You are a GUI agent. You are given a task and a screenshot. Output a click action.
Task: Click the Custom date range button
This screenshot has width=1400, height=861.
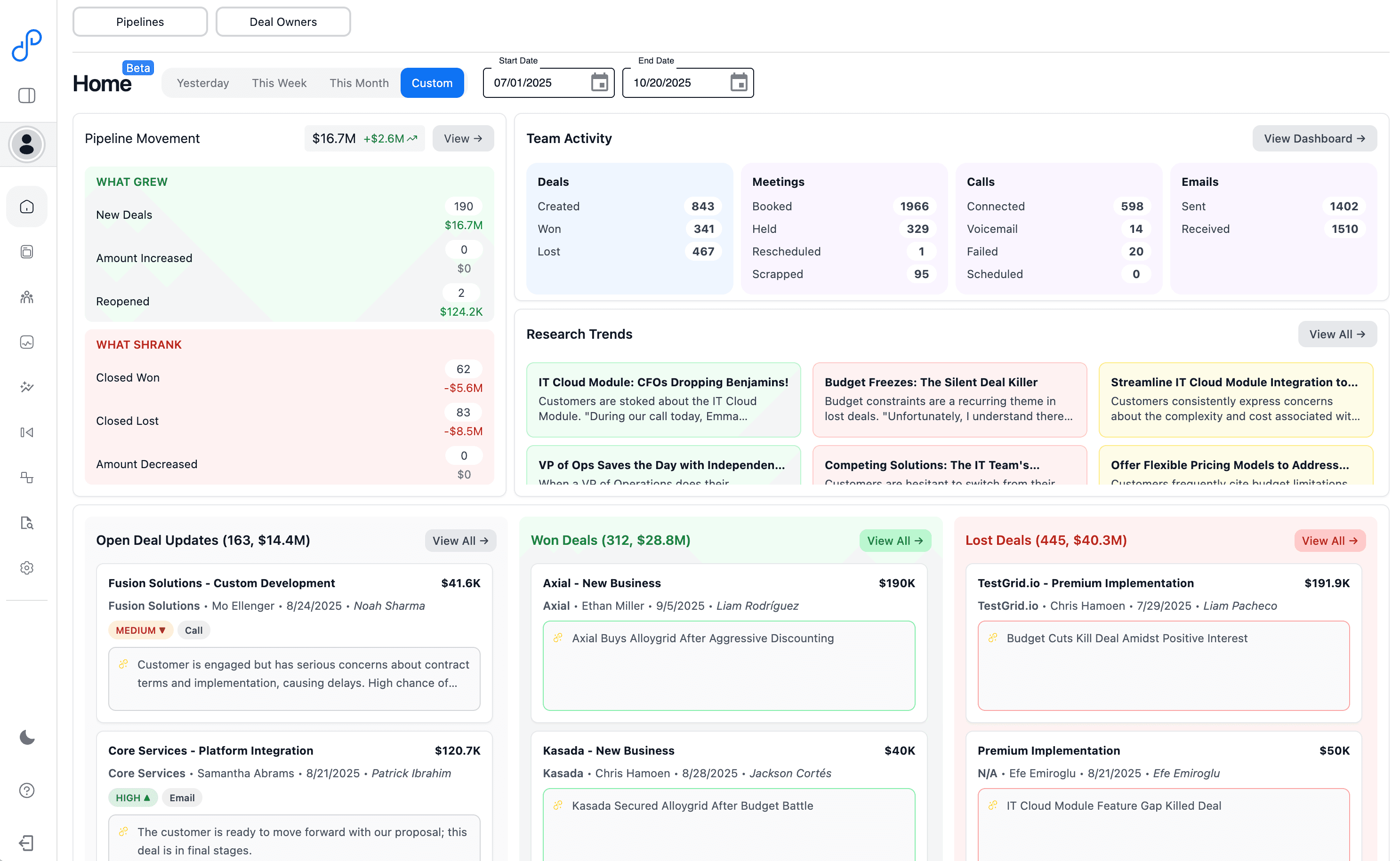[432, 82]
